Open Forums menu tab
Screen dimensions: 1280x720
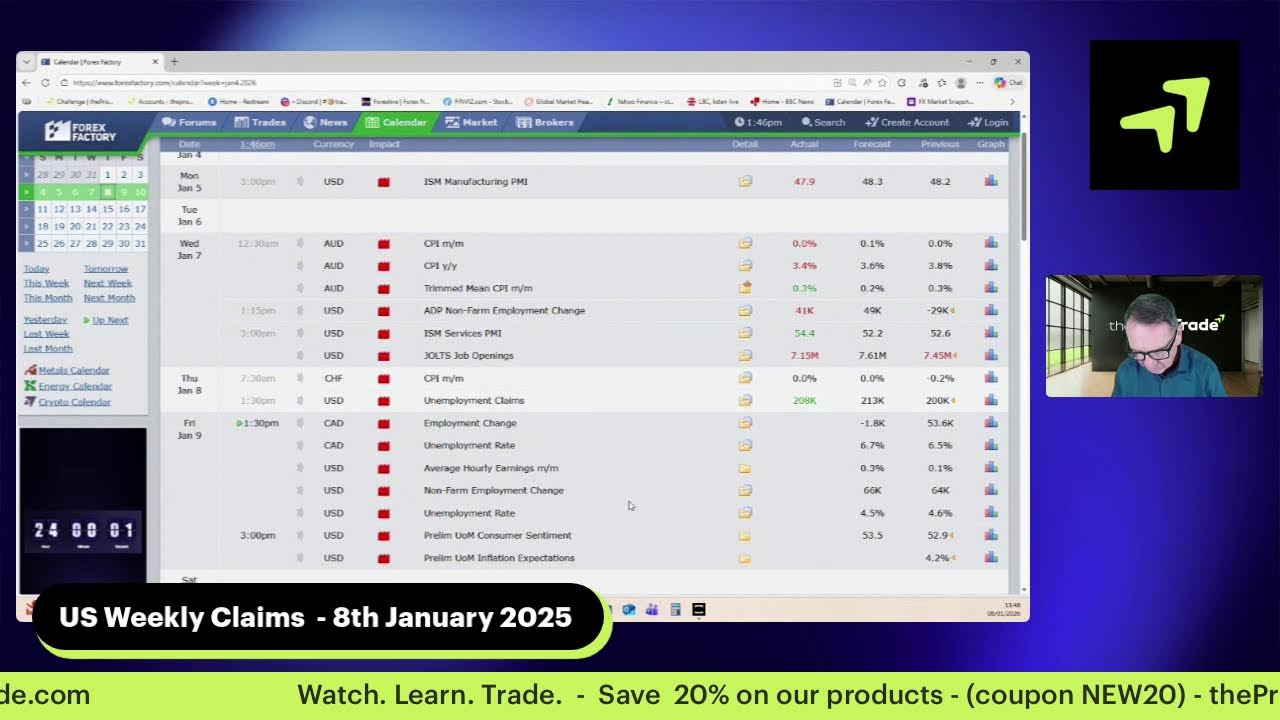(189, 122)
